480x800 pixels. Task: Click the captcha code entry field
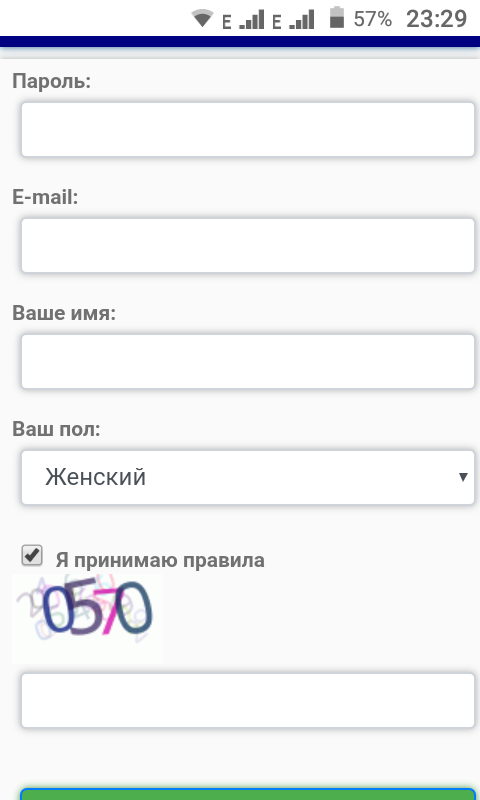pos(248,701)
